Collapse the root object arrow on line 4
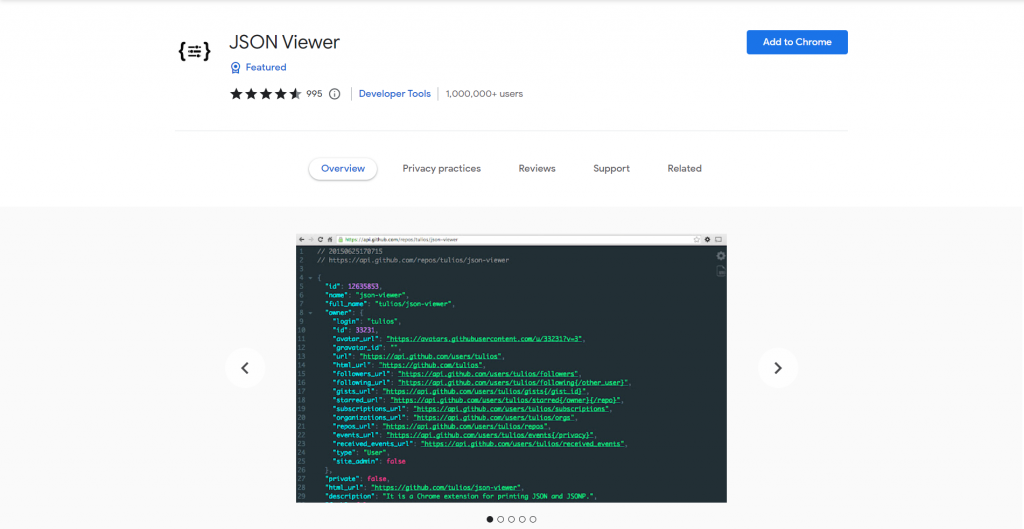The height and width of the screenshot is (529, 1024). [311, 278]
